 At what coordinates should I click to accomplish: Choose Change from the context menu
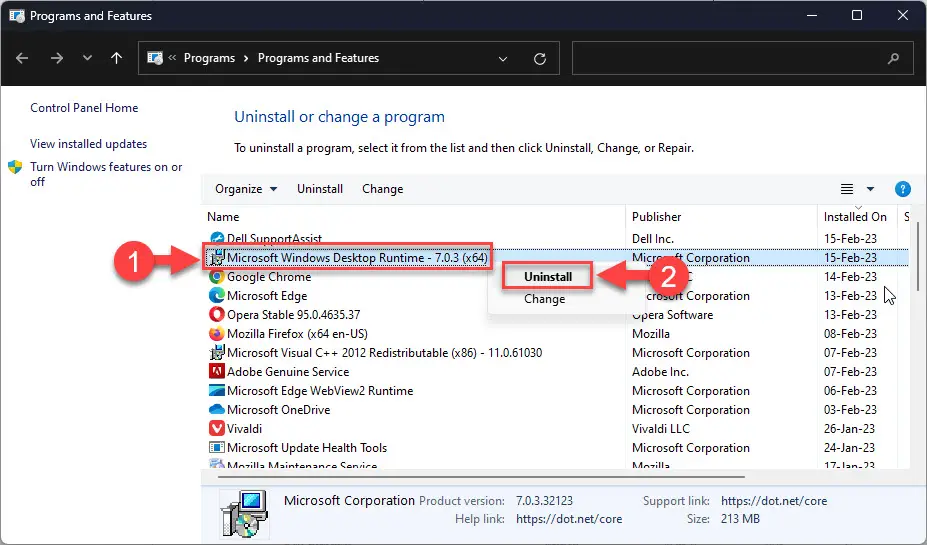tap(544, 299)
